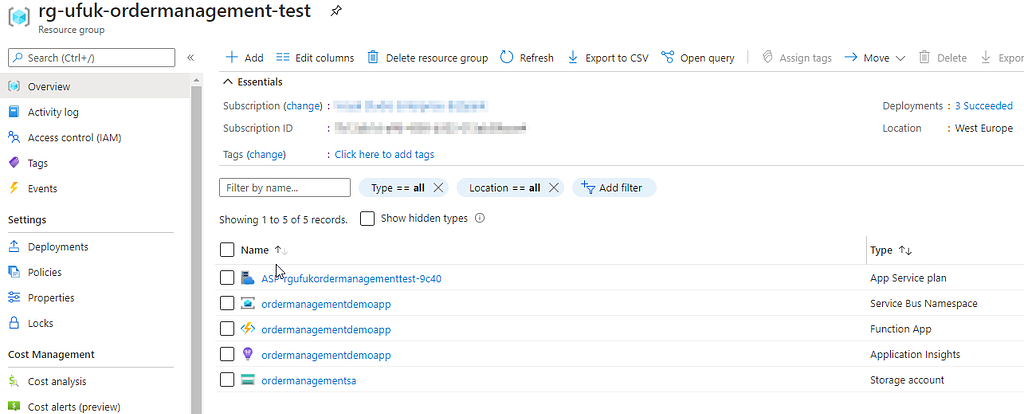Viewport: 1024px width, 414px height.
Task: Toggle Show hidden types checkbox
Action: pos(368,219)
